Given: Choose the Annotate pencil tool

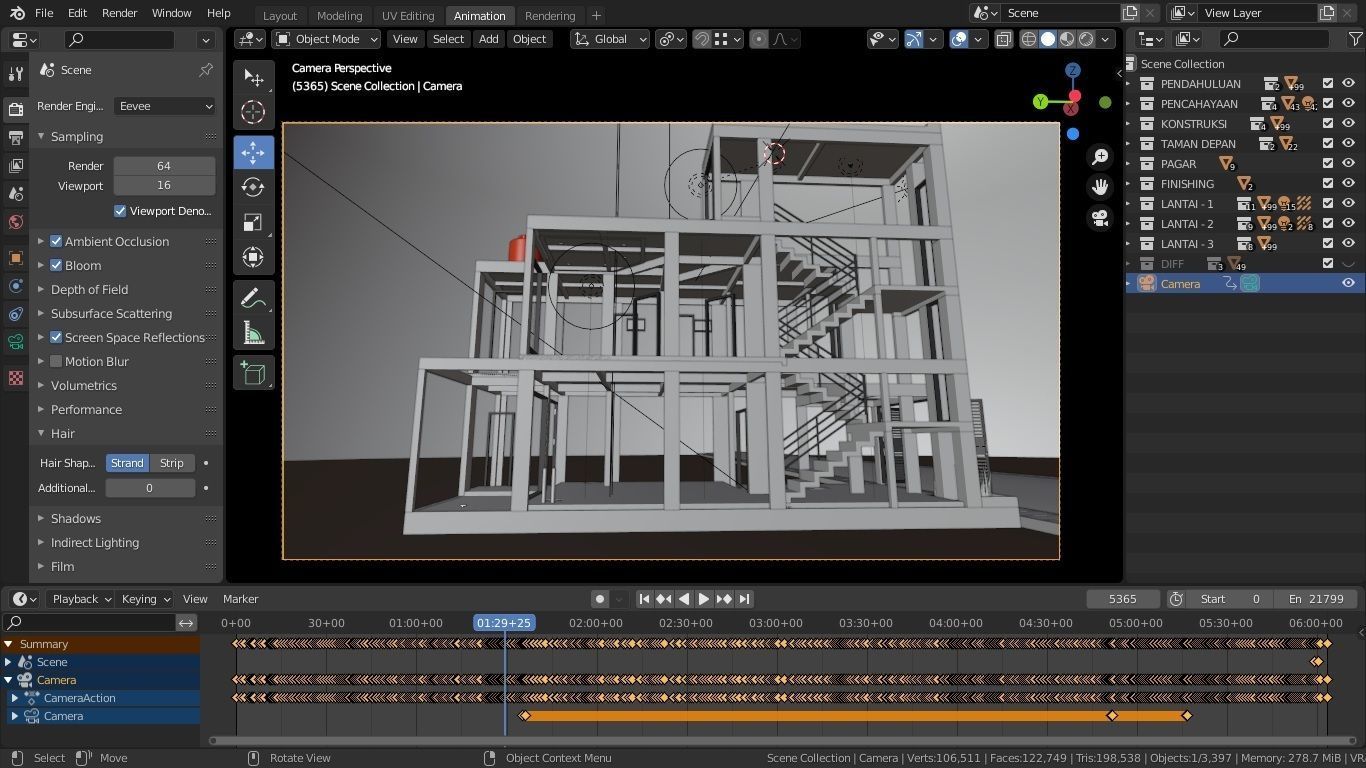Looking at the screenshot, I should (253, 298).
